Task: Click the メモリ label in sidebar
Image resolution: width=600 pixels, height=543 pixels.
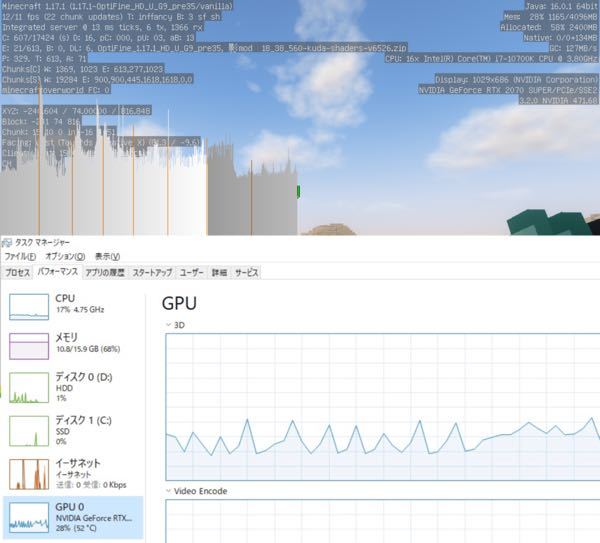Action: pyautogui.click(x=67, y=338)
